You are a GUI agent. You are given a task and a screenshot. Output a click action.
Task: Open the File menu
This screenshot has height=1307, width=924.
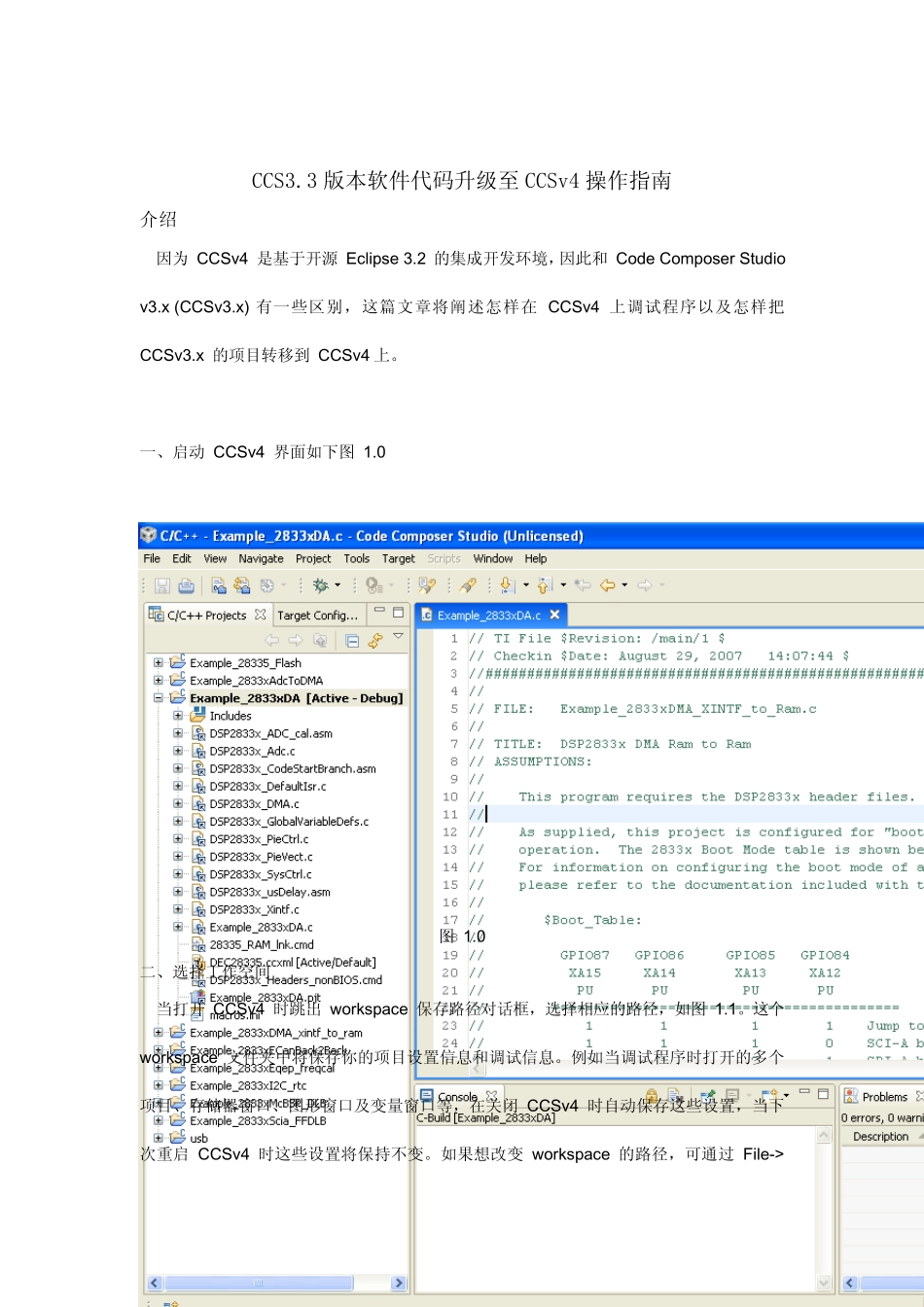pyautogui.click(x=152, y=559)
